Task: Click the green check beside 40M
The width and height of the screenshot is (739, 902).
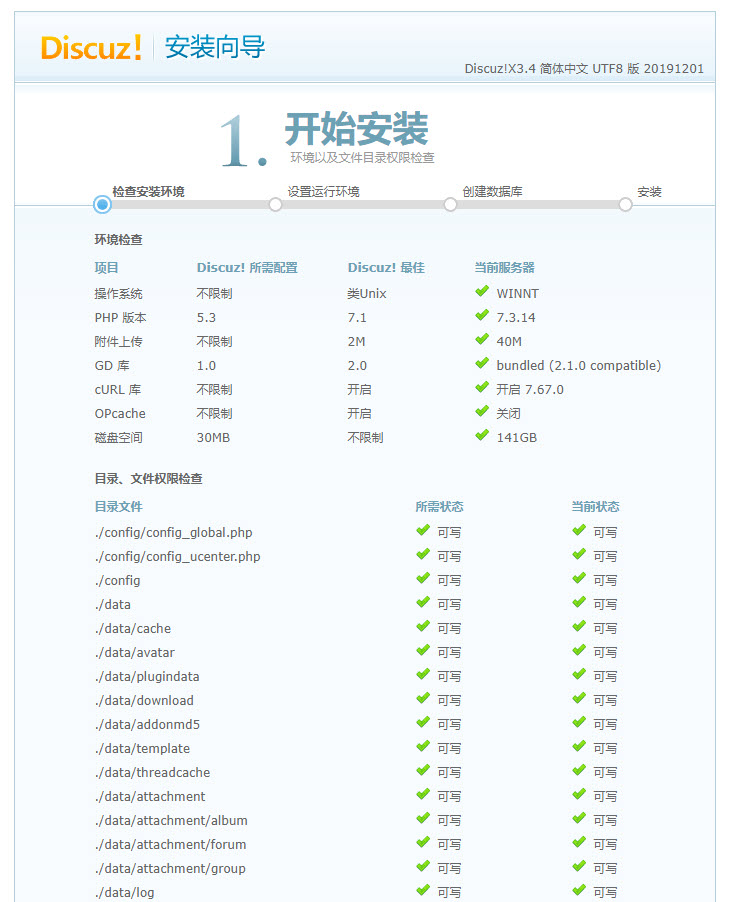Action: tap(482, 339)
